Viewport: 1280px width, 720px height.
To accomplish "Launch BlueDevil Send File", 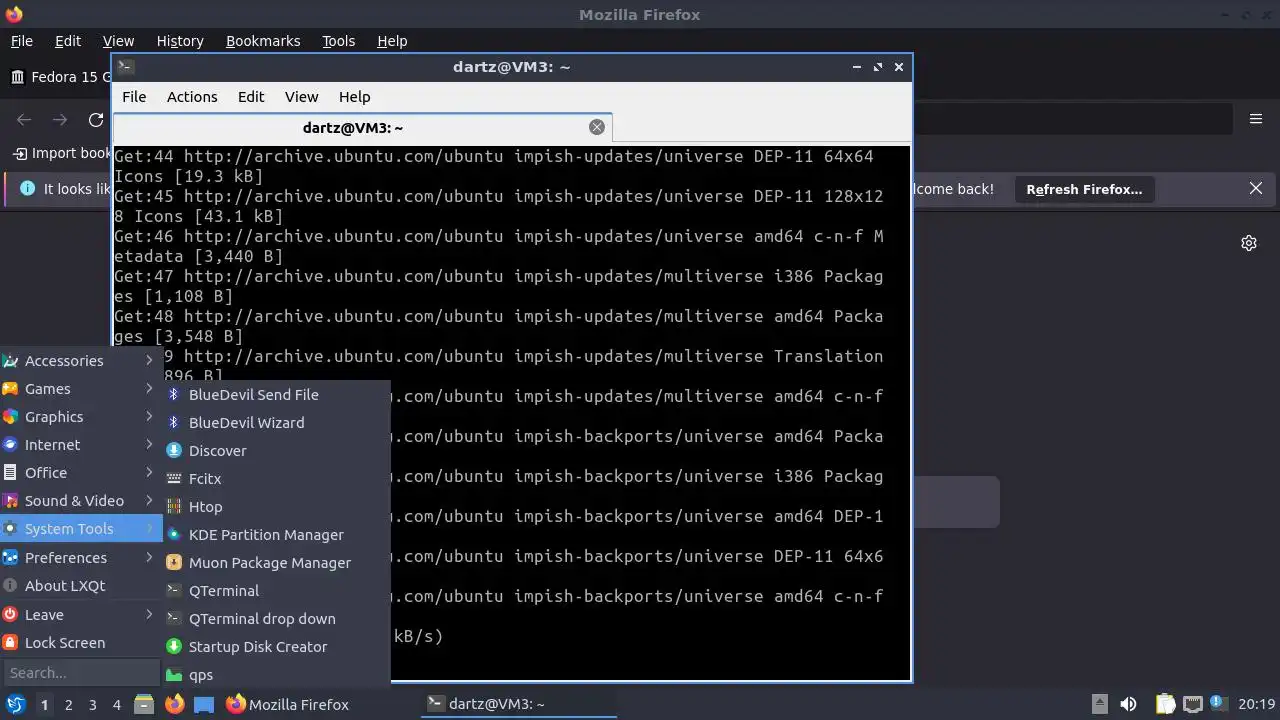I will 276,395.
